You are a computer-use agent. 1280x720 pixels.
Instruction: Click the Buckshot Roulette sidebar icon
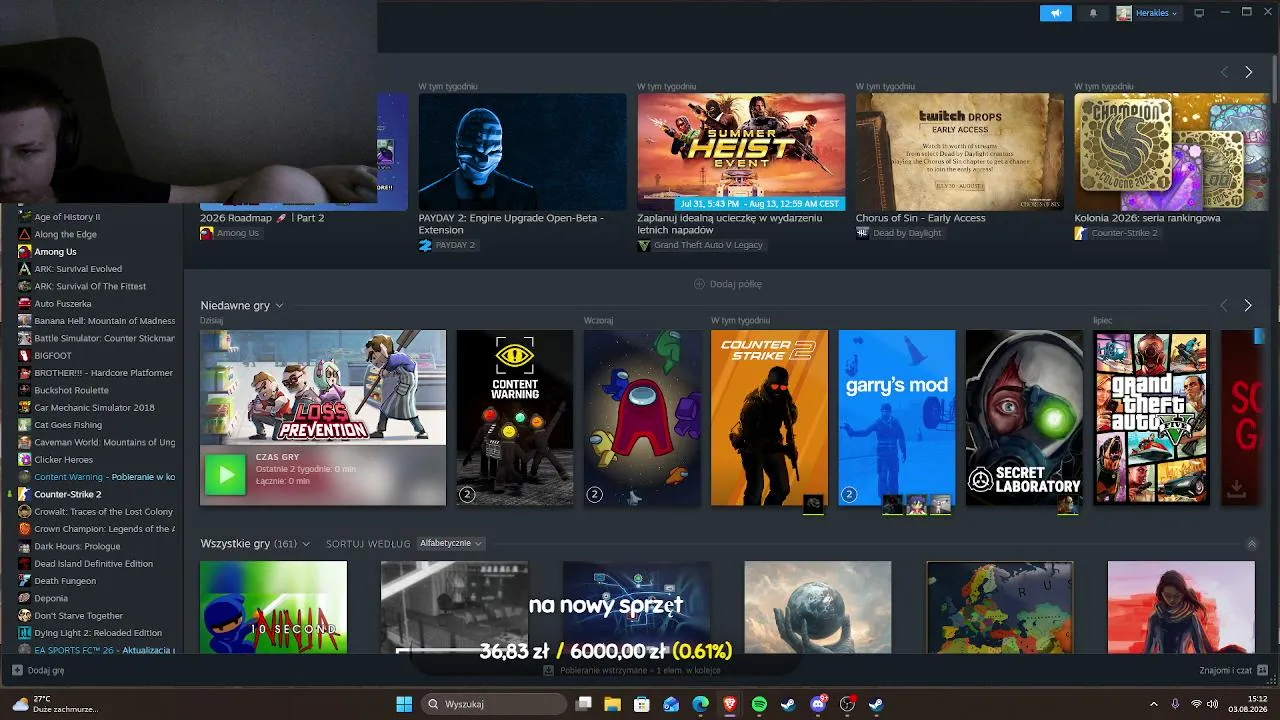point(25,390)
